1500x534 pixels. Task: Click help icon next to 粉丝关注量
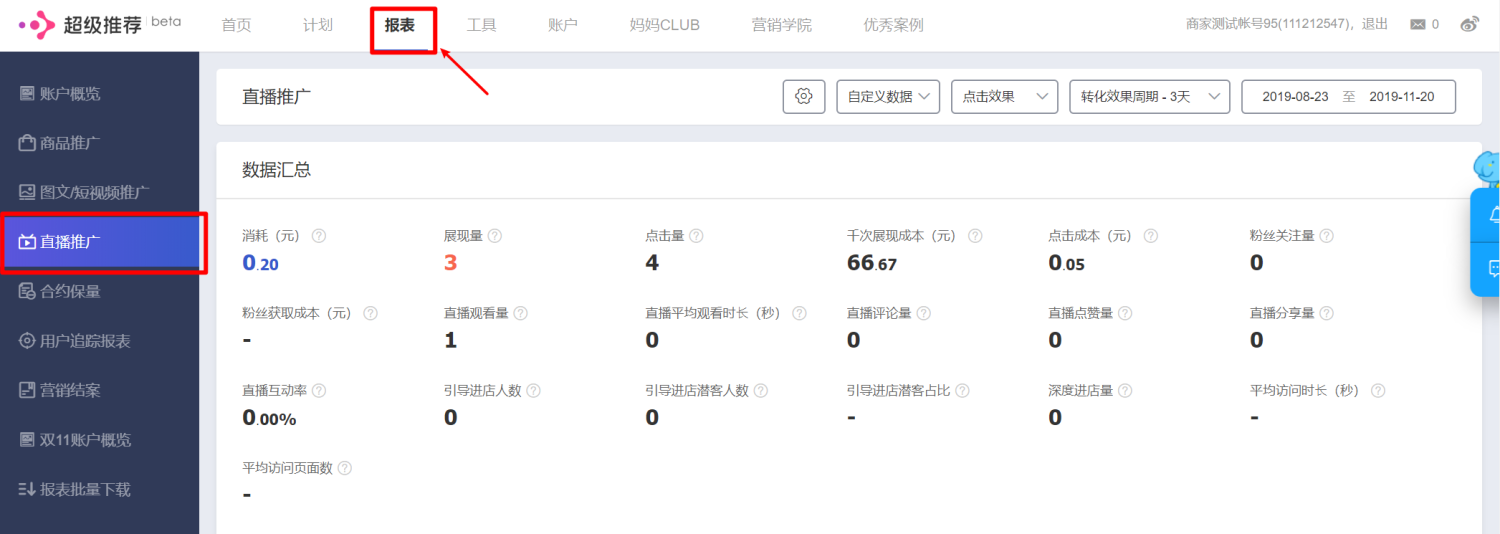pyautogui.click(x=1326, y=236)
